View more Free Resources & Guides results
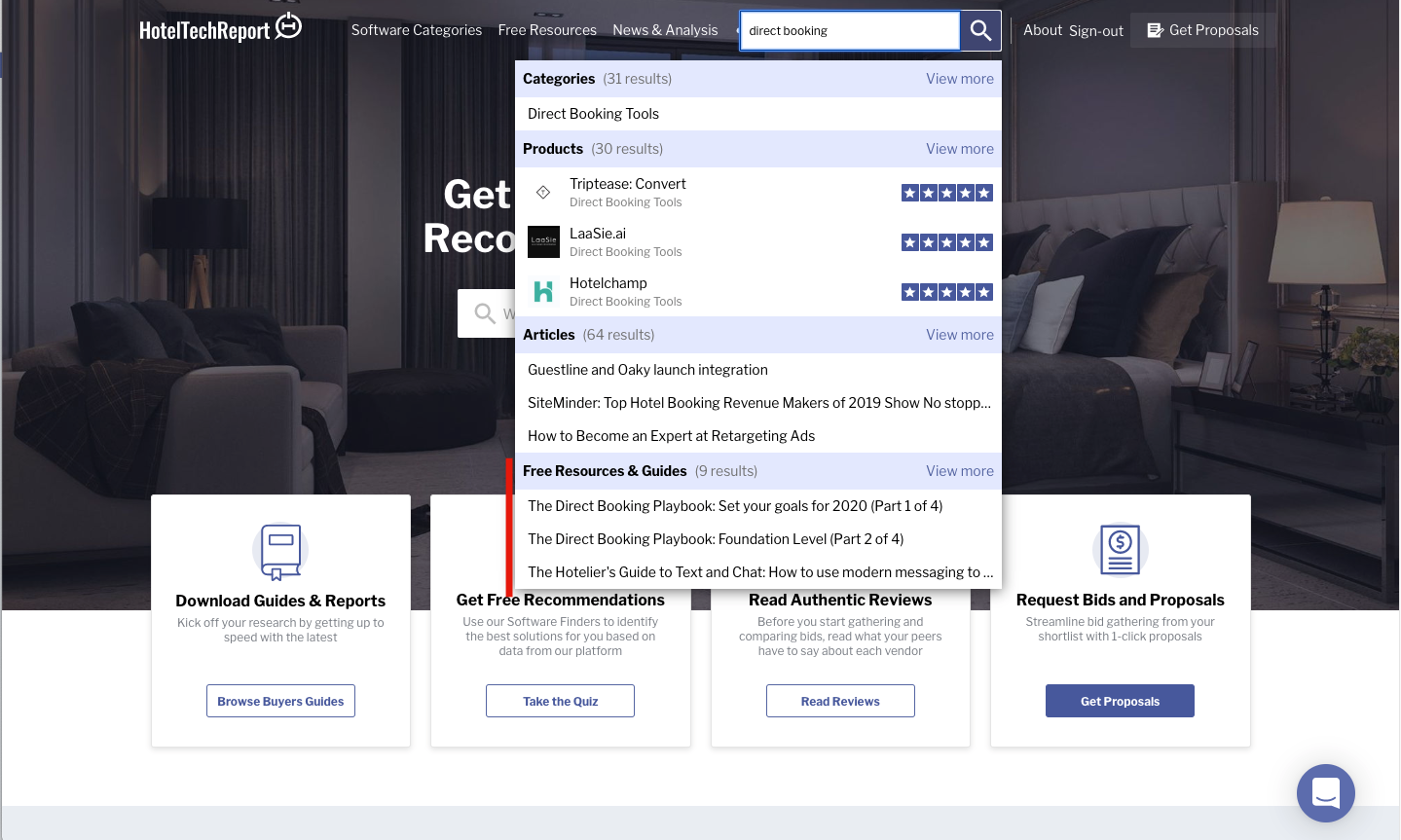The image size is (1401, 840). coord(960,471)
